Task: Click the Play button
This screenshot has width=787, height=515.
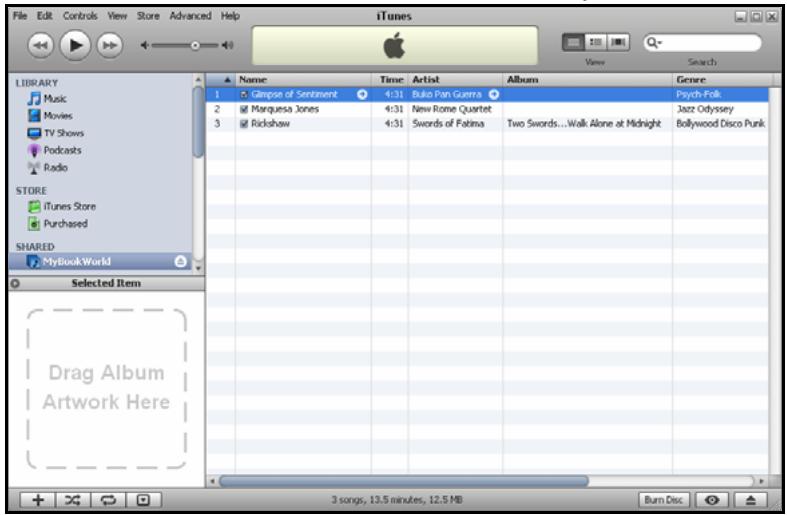Action: coord(75,45)
